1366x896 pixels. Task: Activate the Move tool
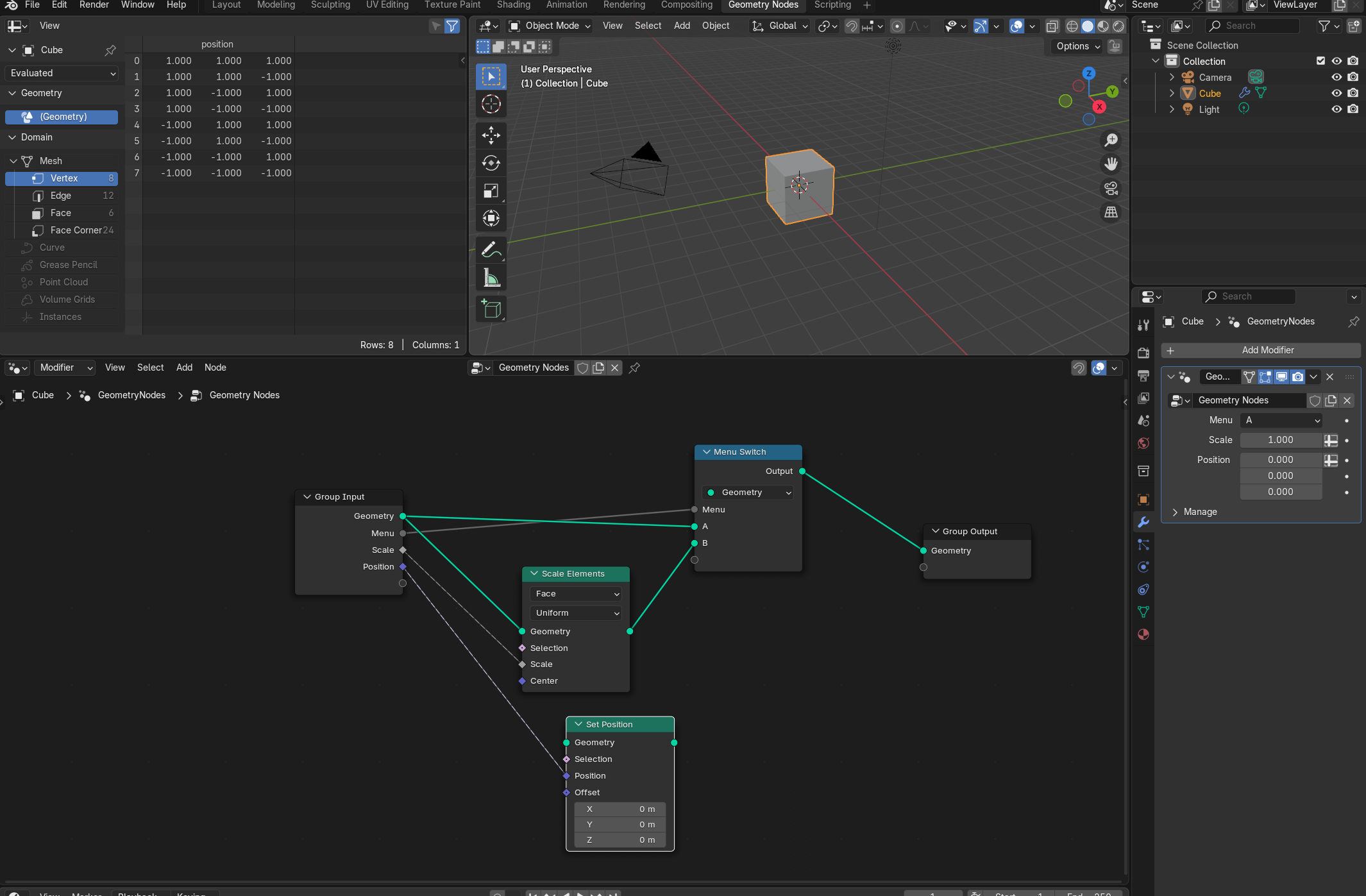[491, 135]
